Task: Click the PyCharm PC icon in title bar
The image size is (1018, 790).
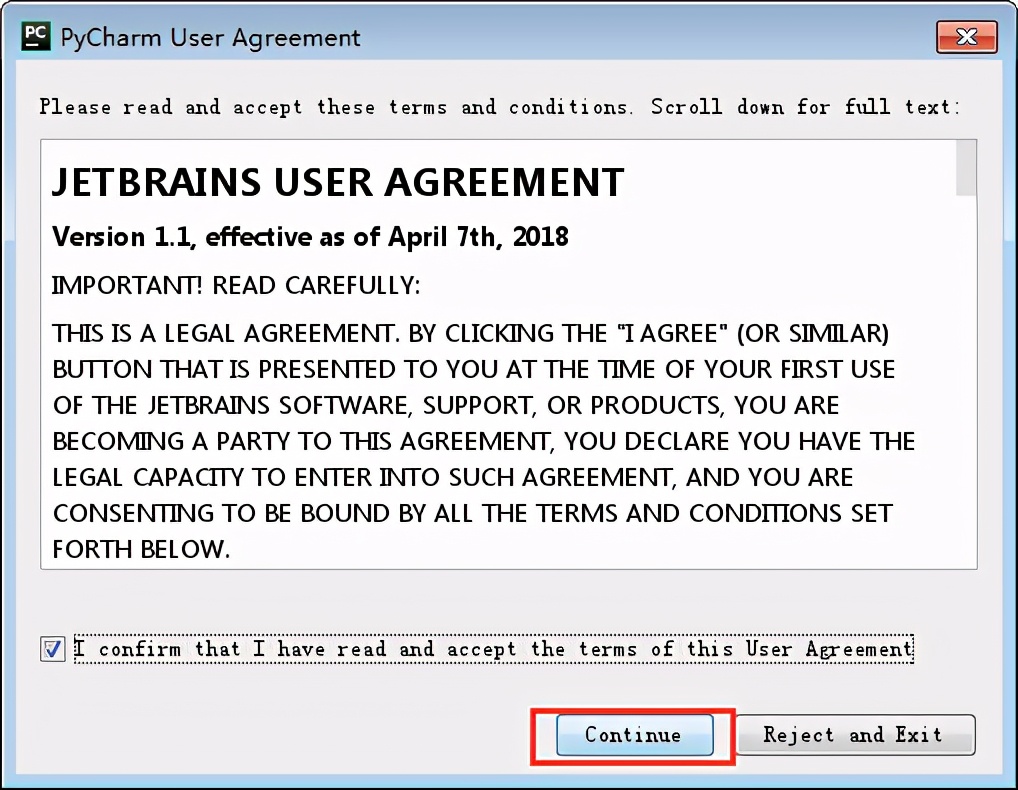Action: (36, 36)
